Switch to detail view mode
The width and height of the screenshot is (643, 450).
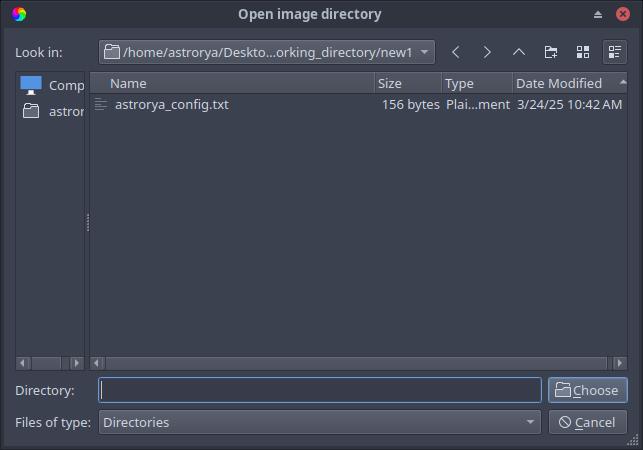614,52
